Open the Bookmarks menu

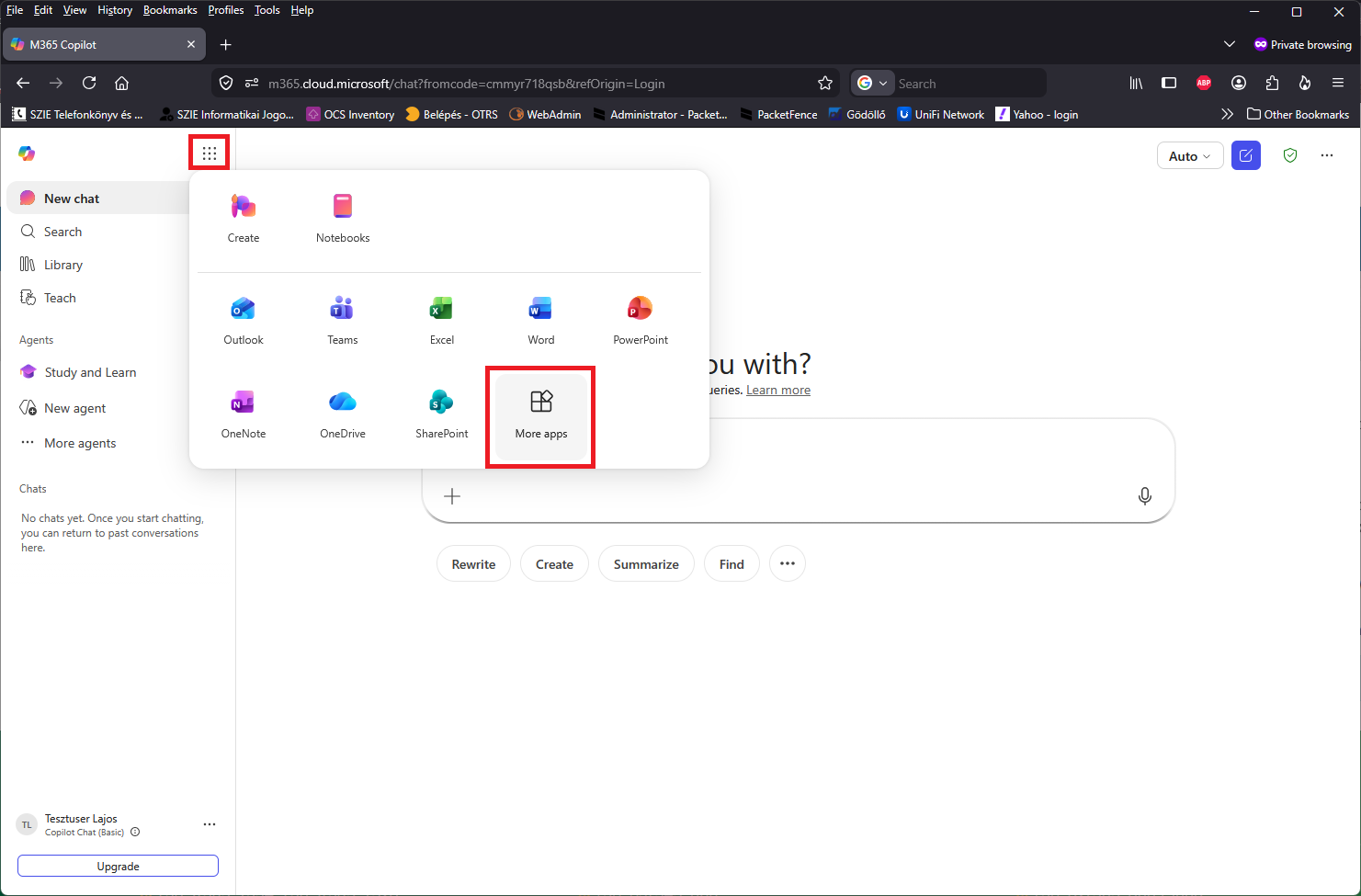[170, 10]
